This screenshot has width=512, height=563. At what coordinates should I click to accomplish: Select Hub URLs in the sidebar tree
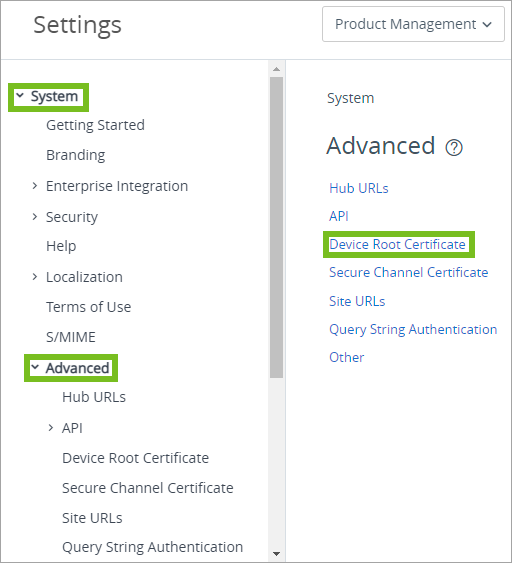click(94, 397)
